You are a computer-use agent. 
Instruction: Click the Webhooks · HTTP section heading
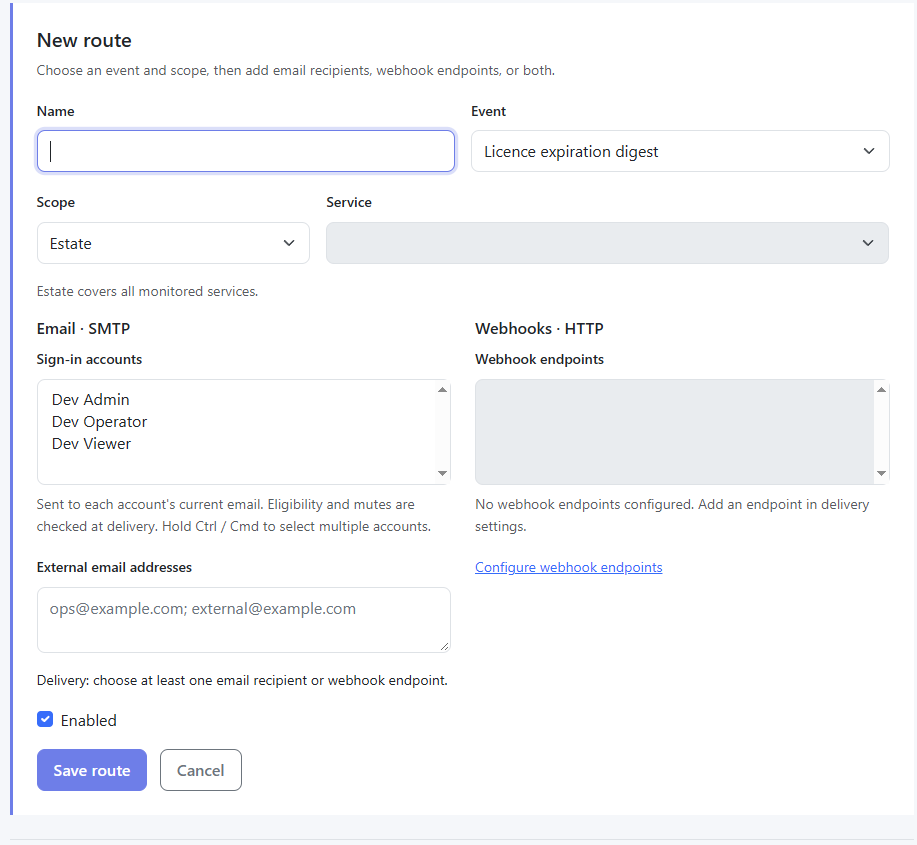pyautogui.click(x=539, y=329)
